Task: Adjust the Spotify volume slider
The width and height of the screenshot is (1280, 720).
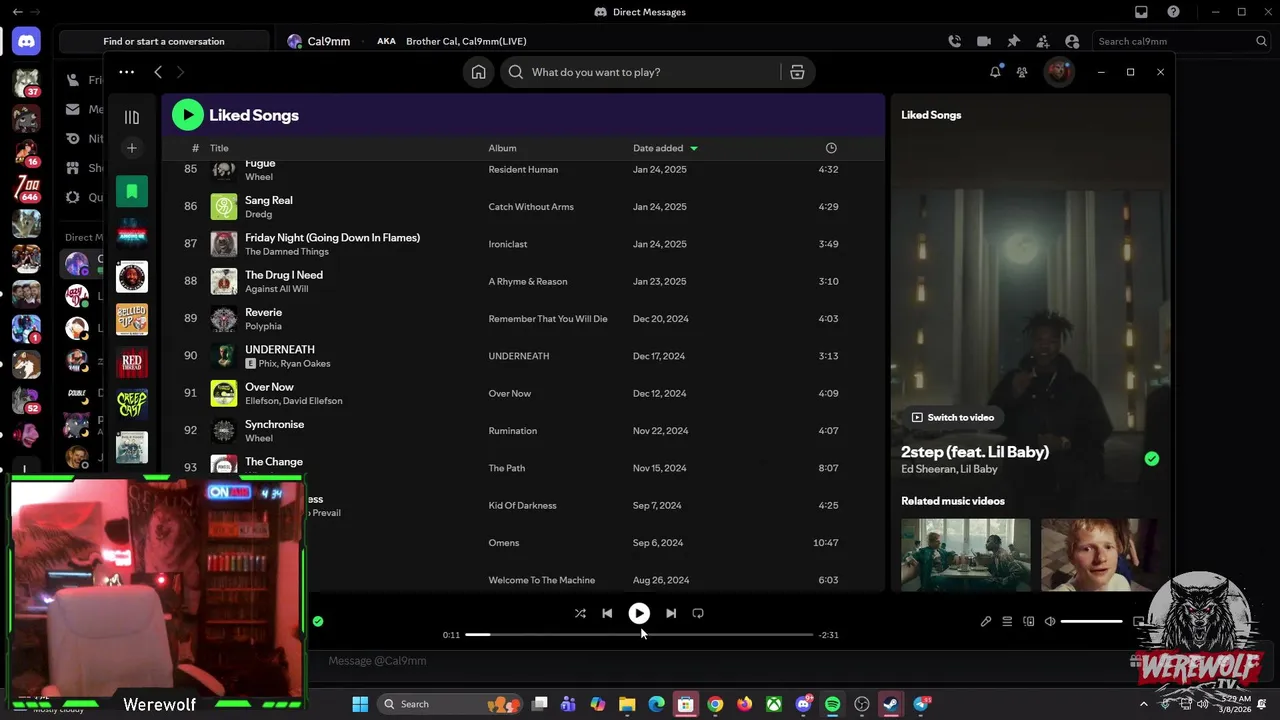Action: 1091,621
